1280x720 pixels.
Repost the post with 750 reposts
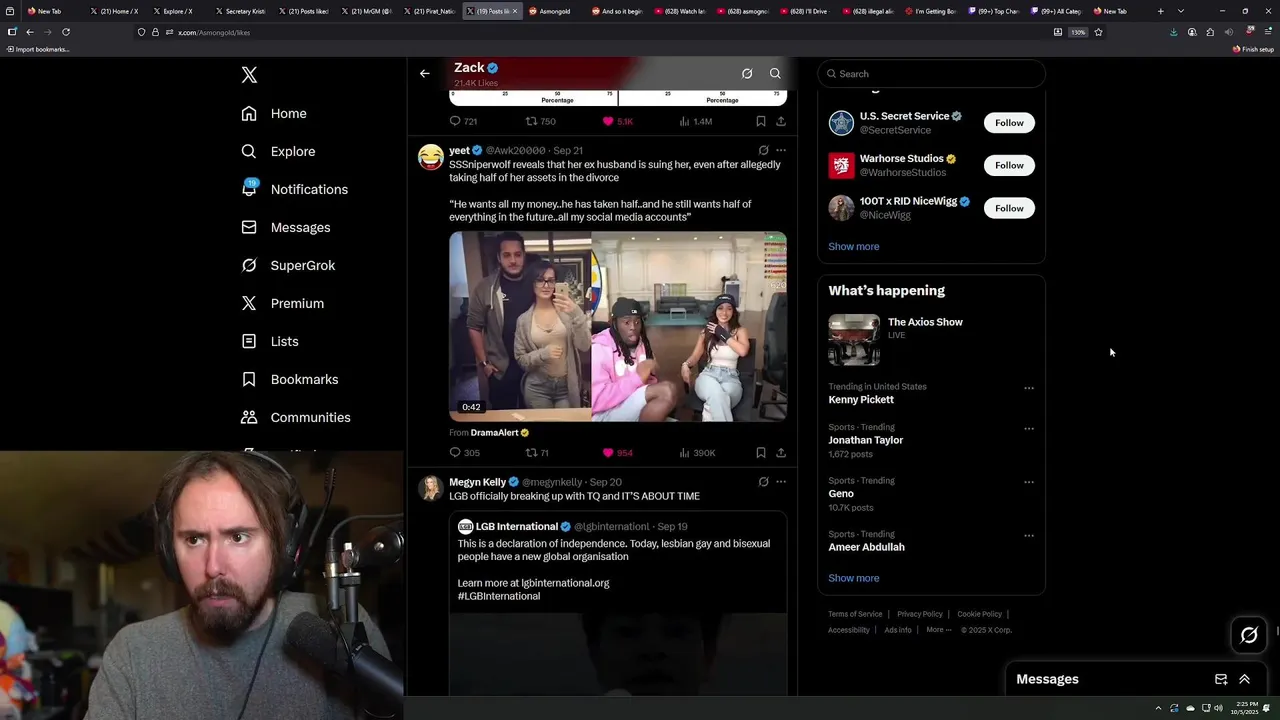pyautogui.click(x=540, y=121)
